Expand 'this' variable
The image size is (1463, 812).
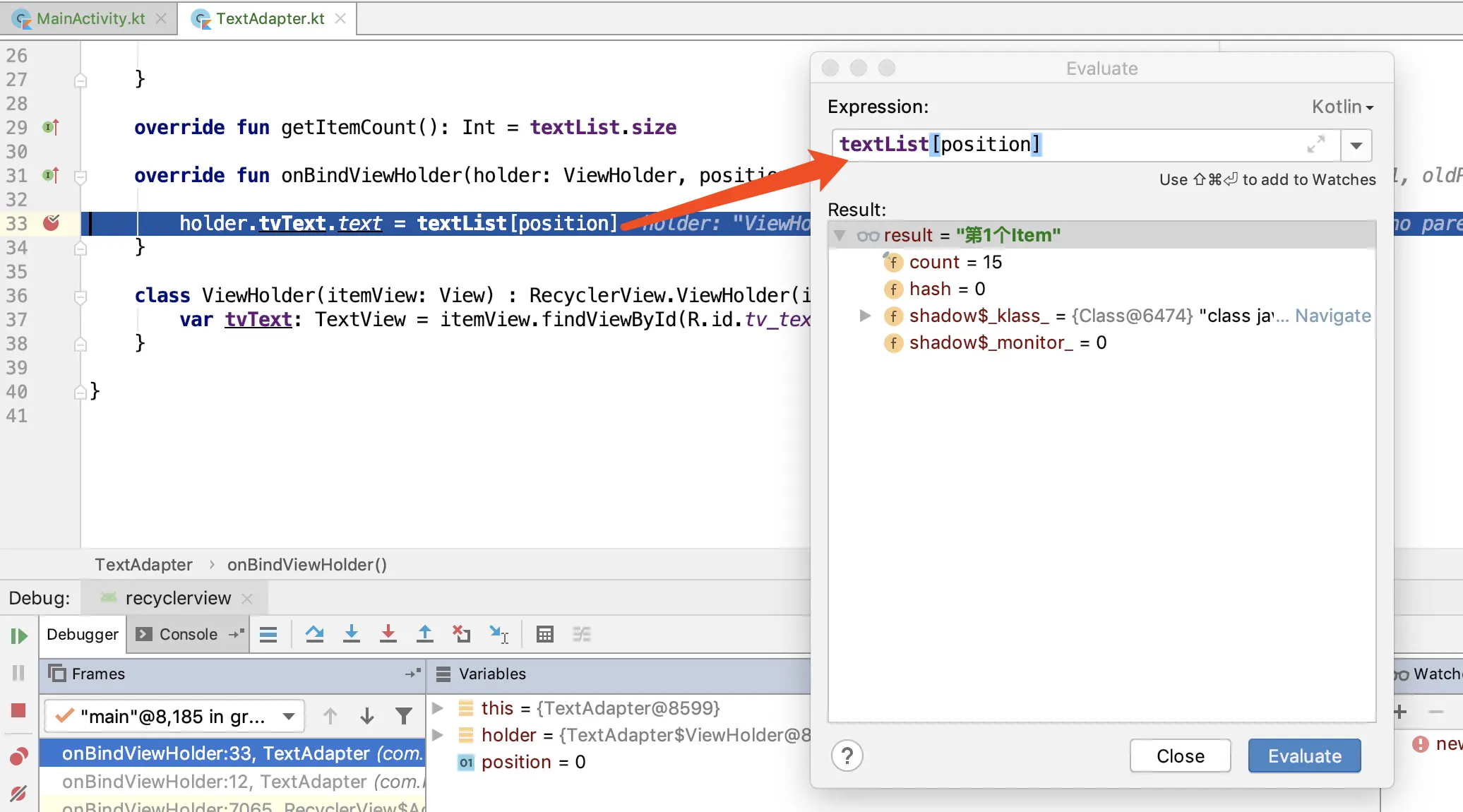pyautogui.click(x=438, y=708)
